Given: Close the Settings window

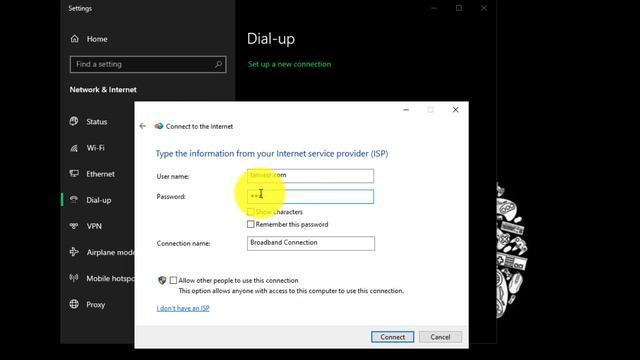Looking at the screenshot, I should pos(484,8).
